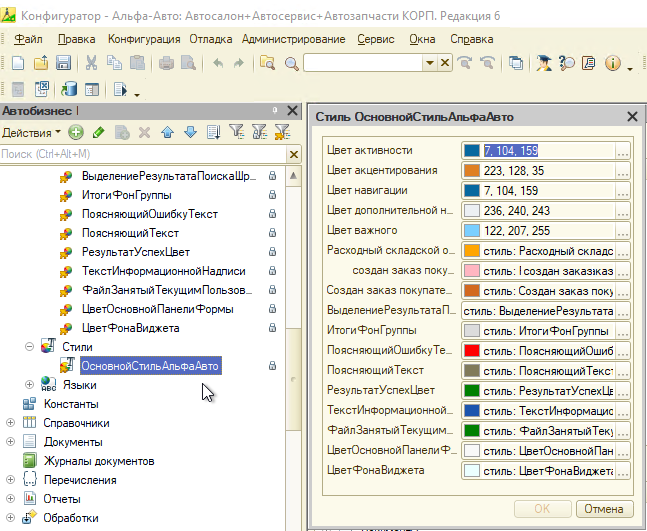This screenshot has width=647, height=531.
Task: Open the Действия dropdown menu
Action: (31, 133)
